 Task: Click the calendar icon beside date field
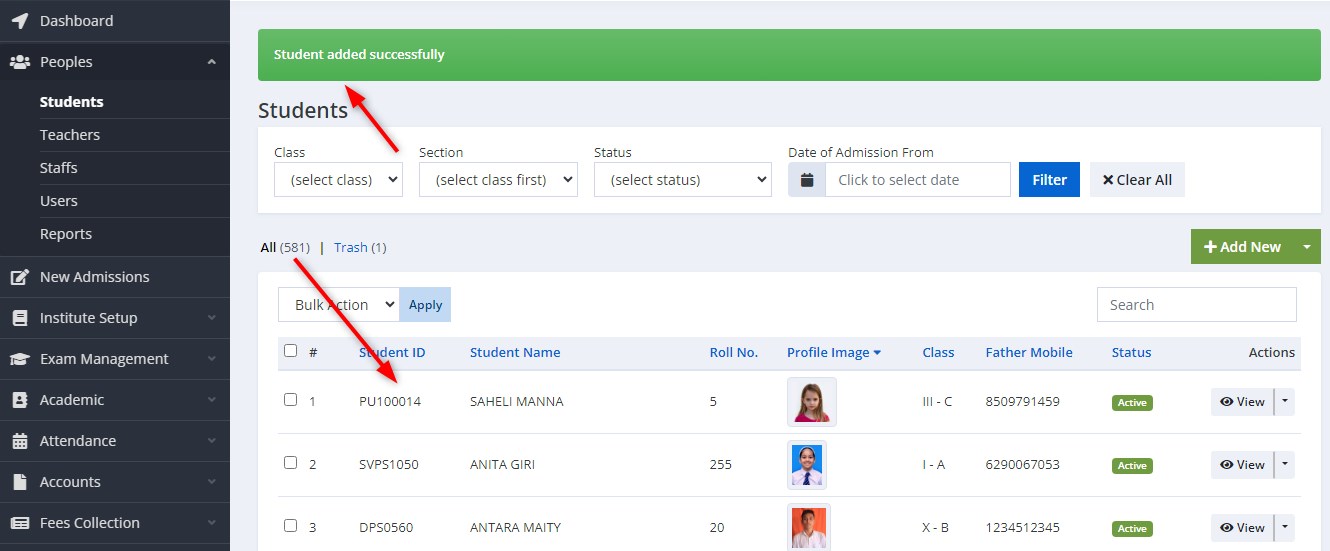tap(807, 180)
